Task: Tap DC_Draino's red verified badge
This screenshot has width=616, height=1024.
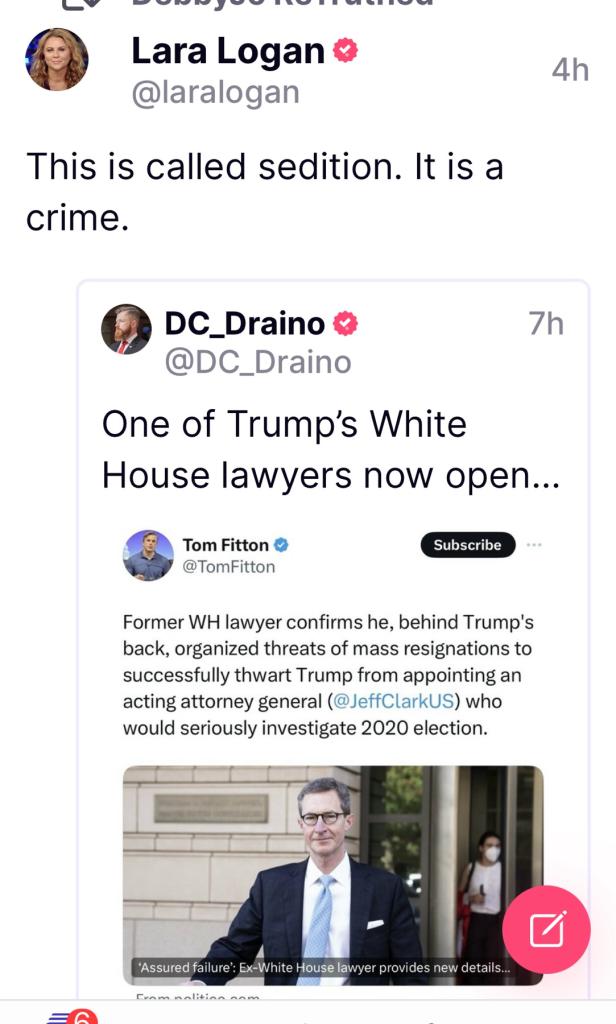Action: (345, 324)
